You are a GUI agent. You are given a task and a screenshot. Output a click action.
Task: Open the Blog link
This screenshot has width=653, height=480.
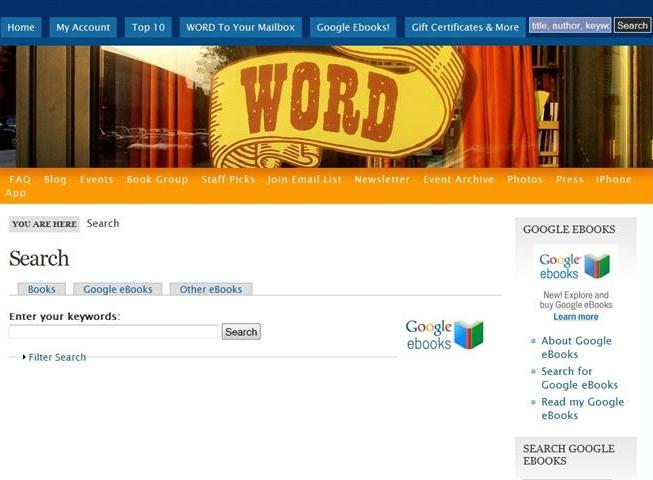(55, 179)
